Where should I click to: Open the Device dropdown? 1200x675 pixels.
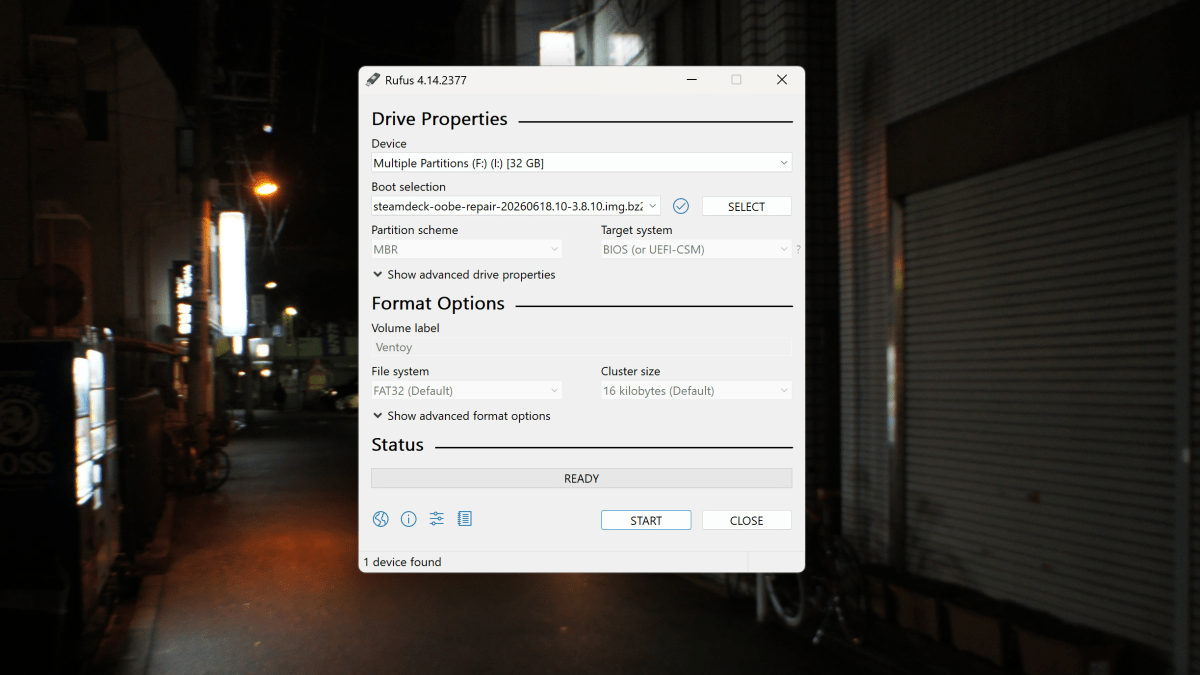(581, 163)
